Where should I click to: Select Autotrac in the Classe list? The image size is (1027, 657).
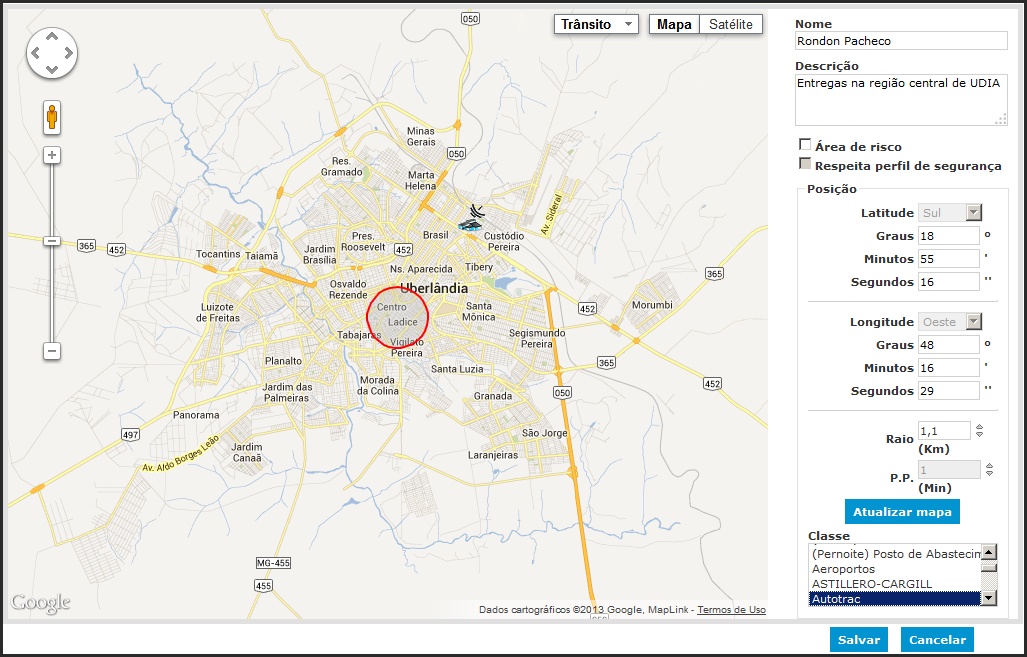(895, 599)
